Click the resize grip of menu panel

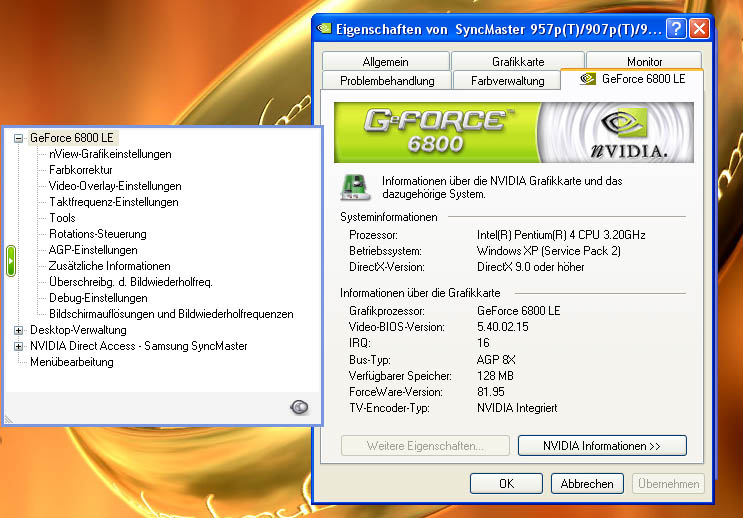pyautogui.click(x=8, y=419)
